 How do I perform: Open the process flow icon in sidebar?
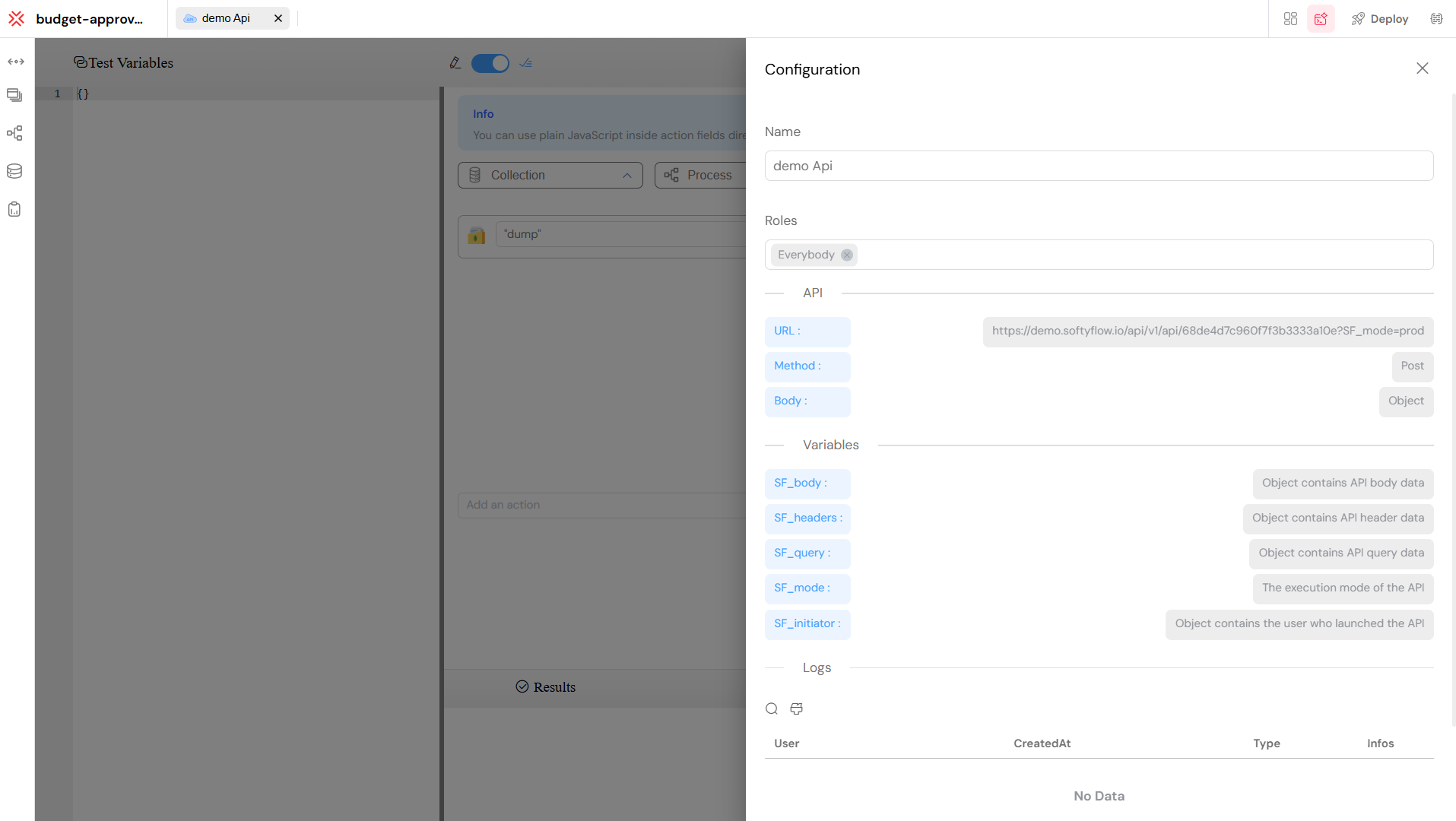(14, 133)
